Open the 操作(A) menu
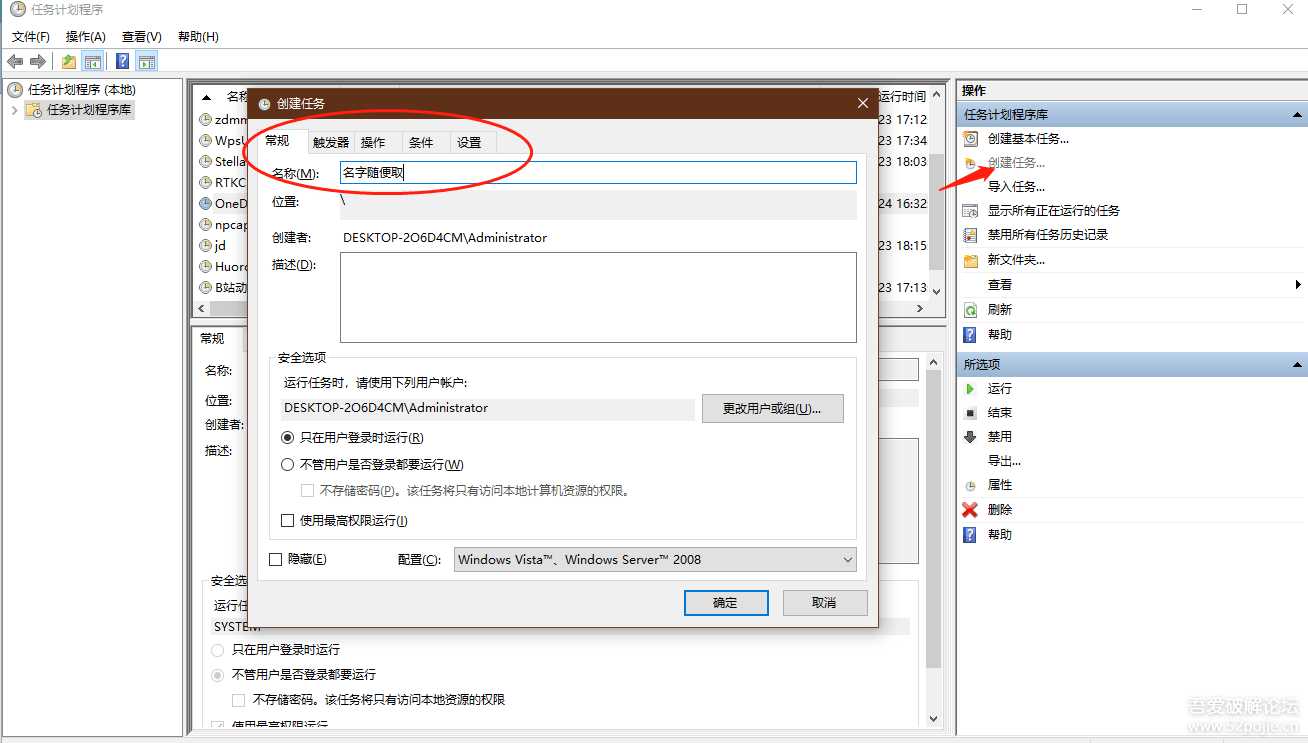This screenshot has width=1308, height=743. 85,37
